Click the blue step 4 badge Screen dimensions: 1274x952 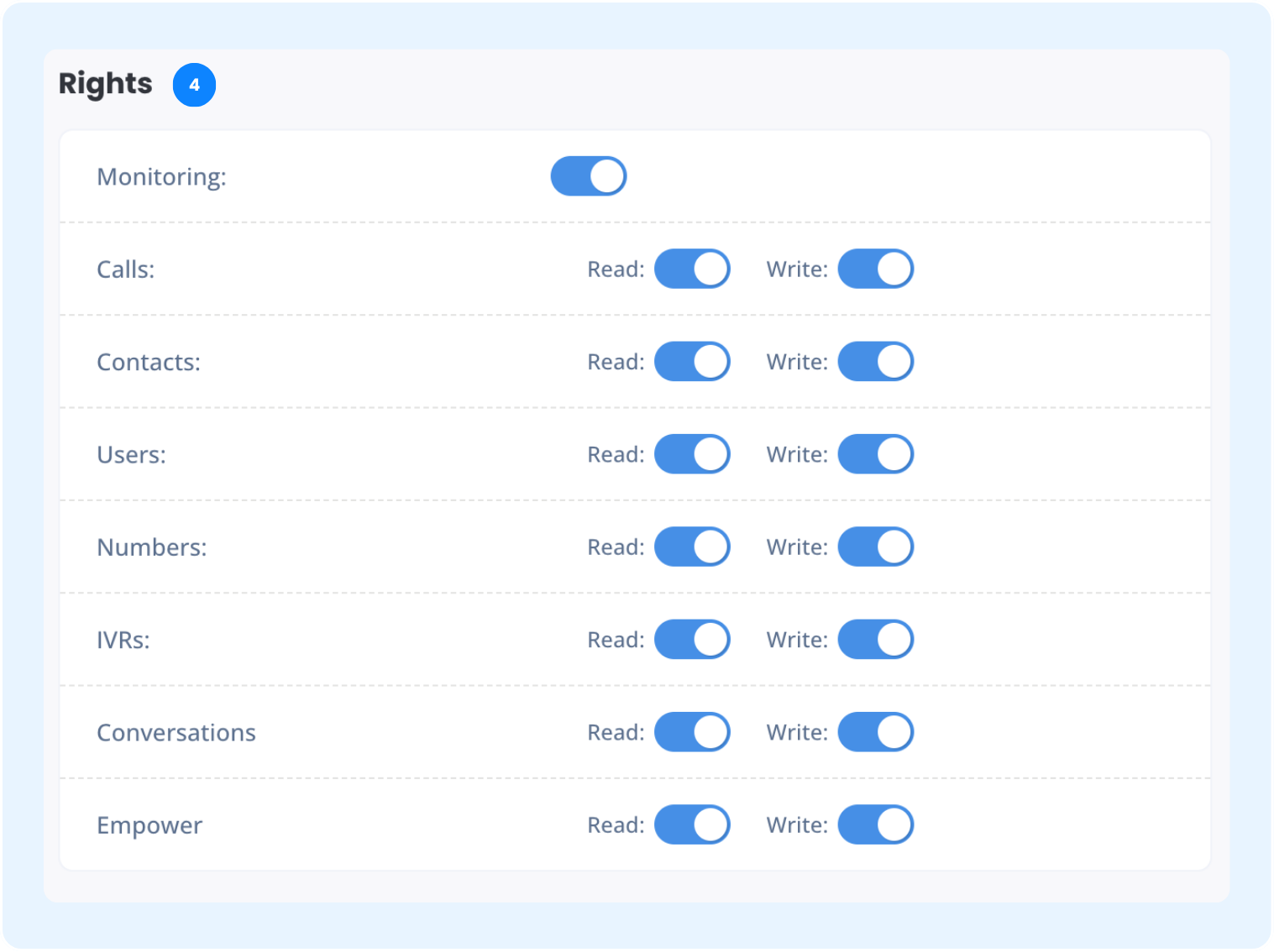194,85
